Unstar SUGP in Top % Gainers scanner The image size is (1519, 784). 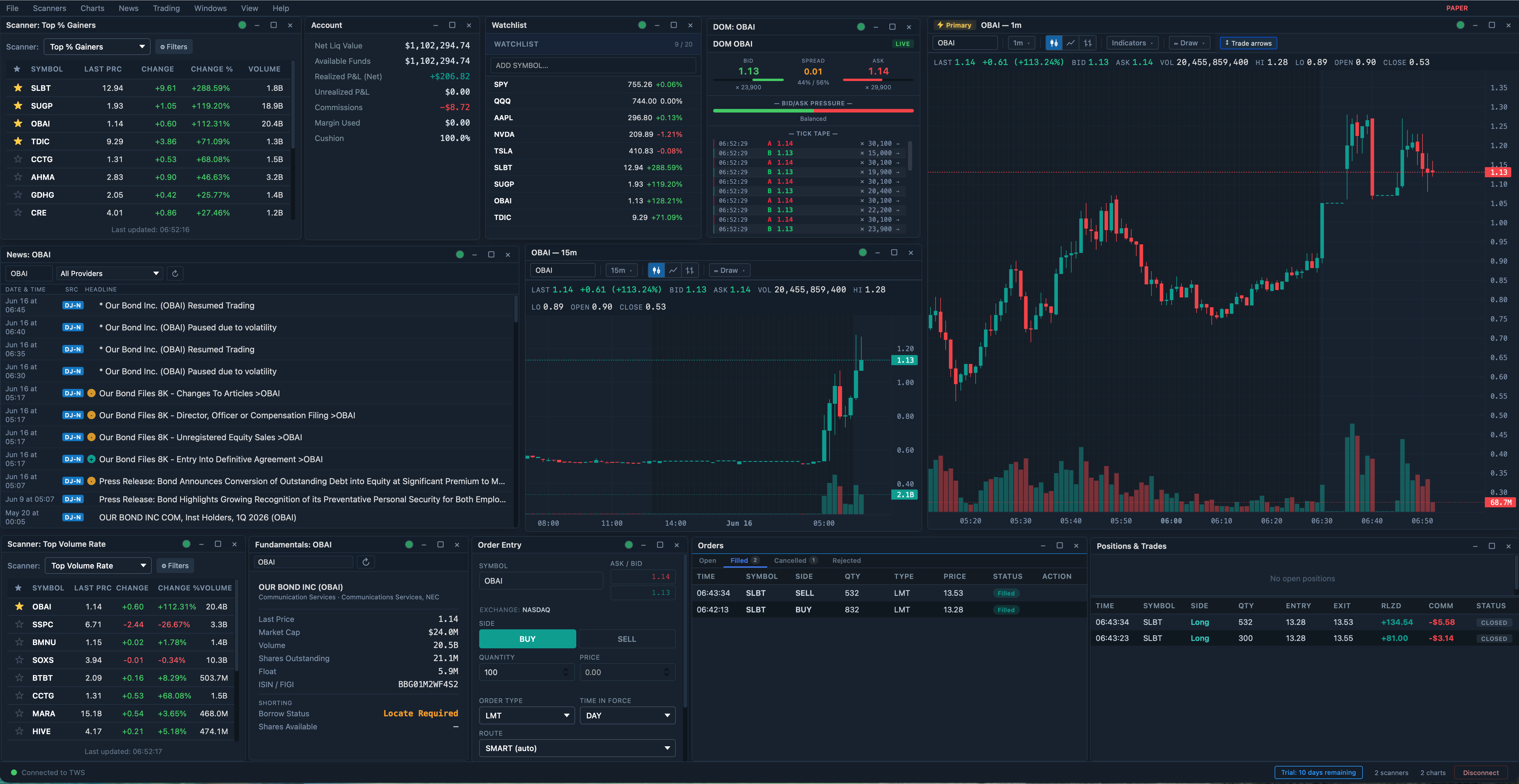tap(18, 105)
